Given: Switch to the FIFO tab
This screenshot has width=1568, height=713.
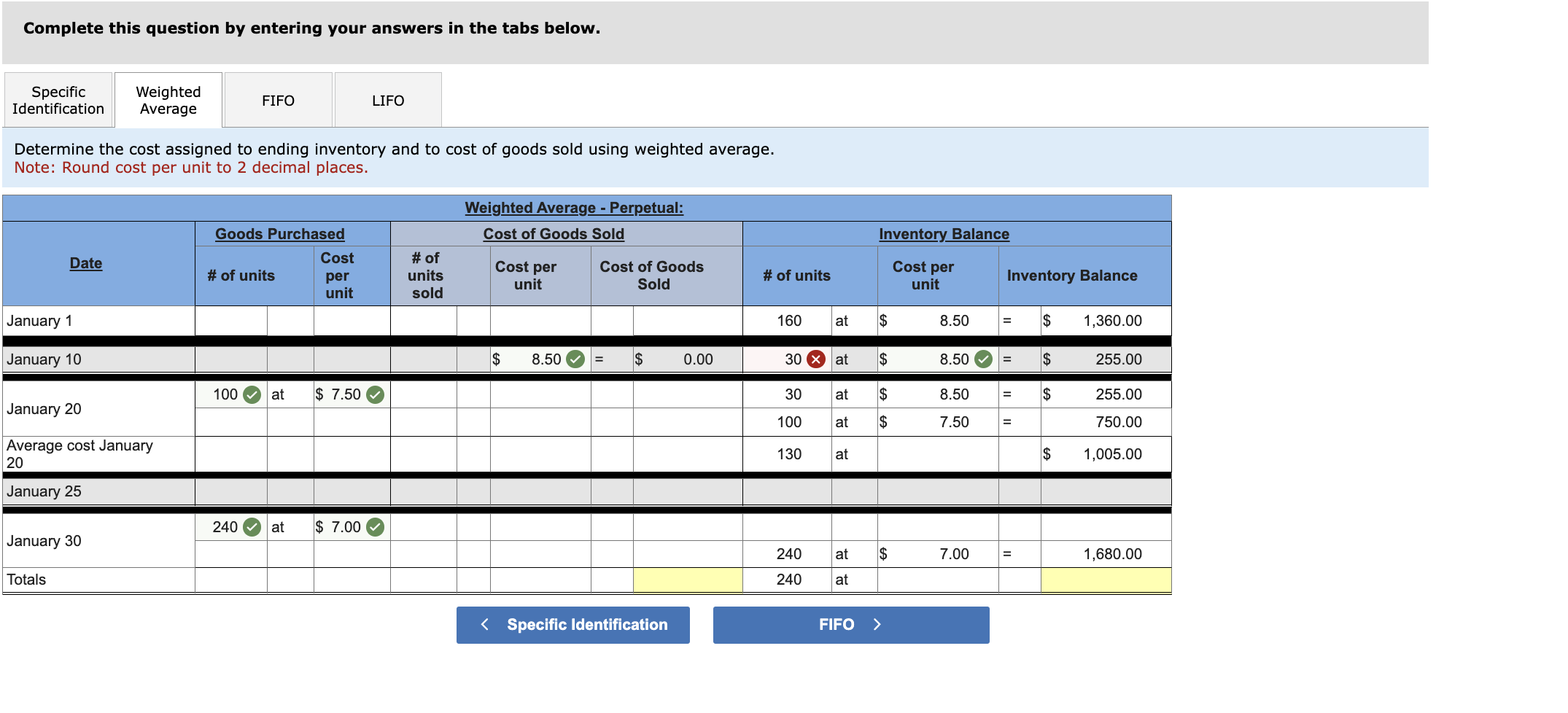Looking at the screenshot, I should pos(279,100).
